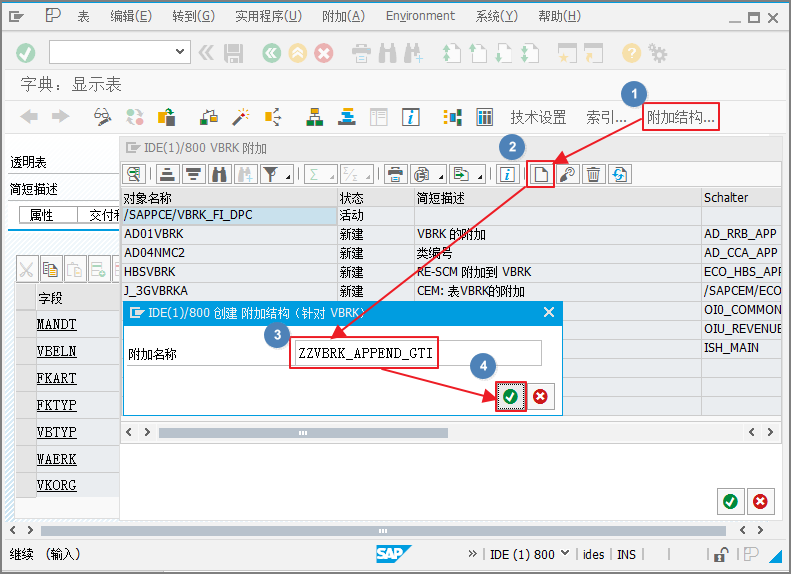This screenshot has height=574, width=791.
Task: Click the Print icon in main toolbar
Action: pyautogui.click(x=361, y=53)
